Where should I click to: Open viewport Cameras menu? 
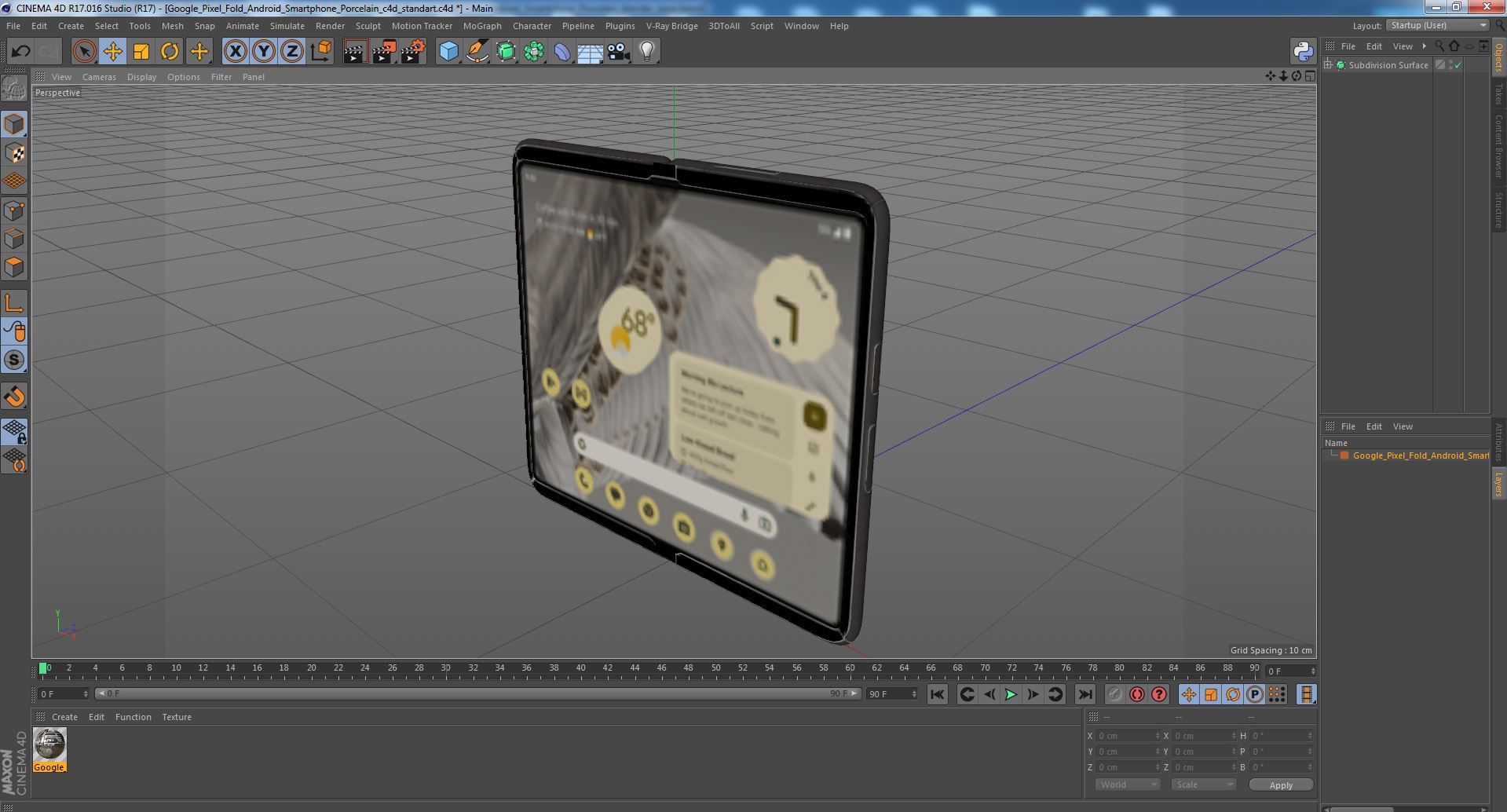click(99, 77)
